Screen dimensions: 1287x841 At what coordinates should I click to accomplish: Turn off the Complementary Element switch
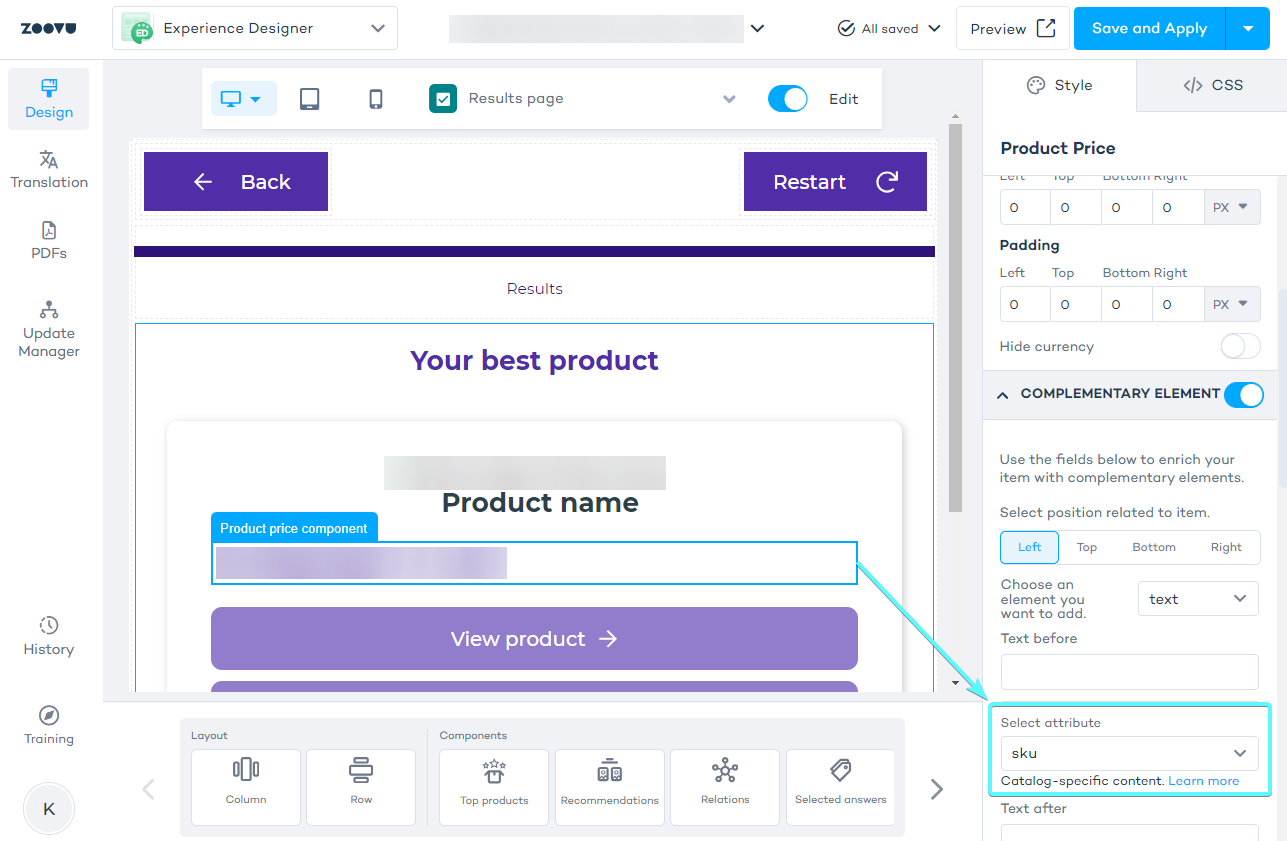(x=1244, y=394)
